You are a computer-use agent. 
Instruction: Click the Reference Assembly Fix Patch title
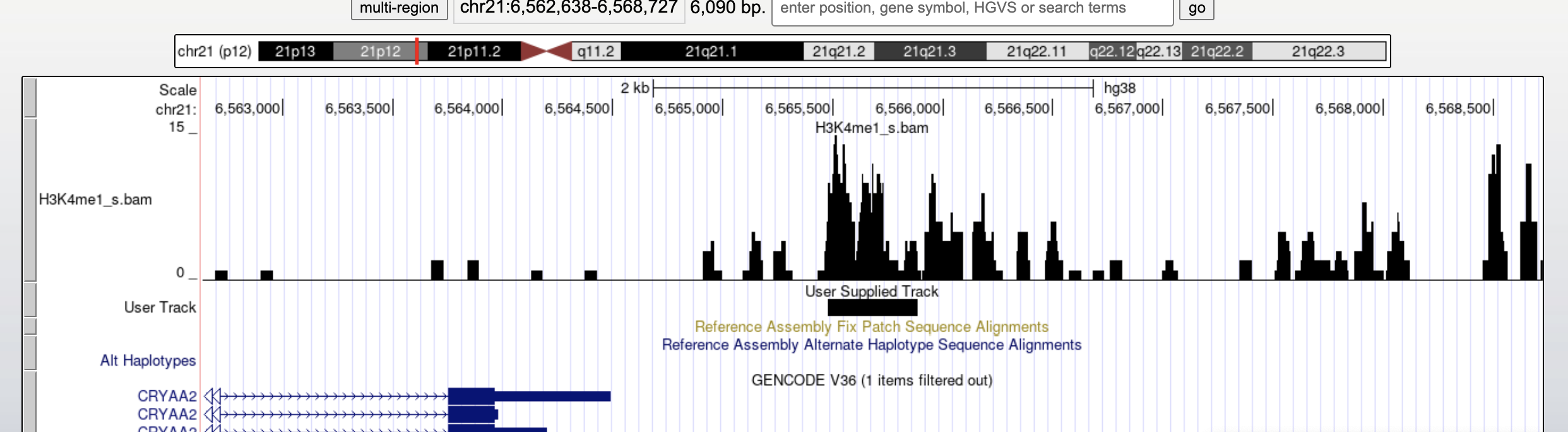pyautogui.click(x=871, y=327)
